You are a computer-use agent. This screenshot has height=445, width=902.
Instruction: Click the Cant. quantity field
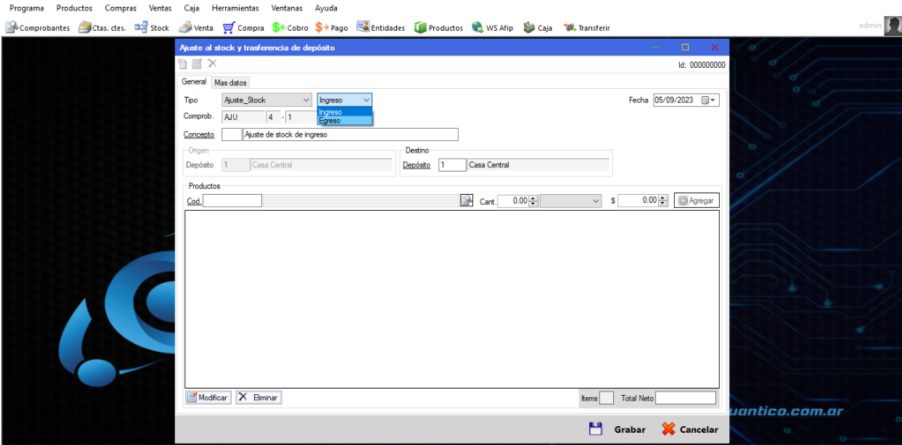[513, 201]
